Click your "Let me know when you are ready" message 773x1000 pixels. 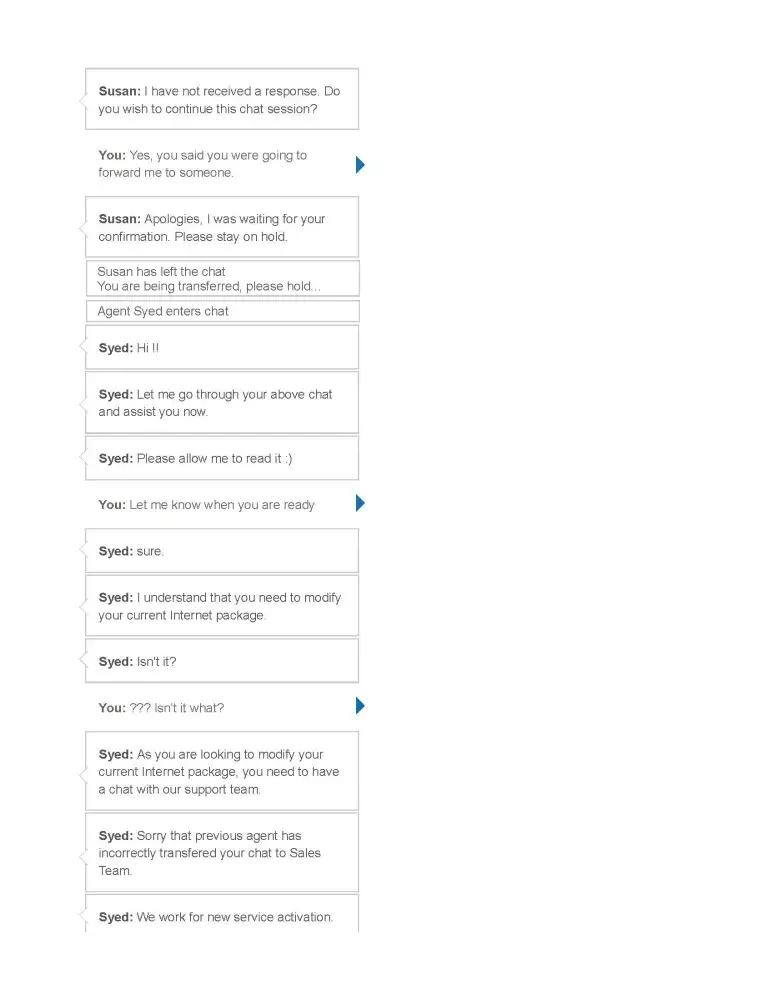(207, 505)
